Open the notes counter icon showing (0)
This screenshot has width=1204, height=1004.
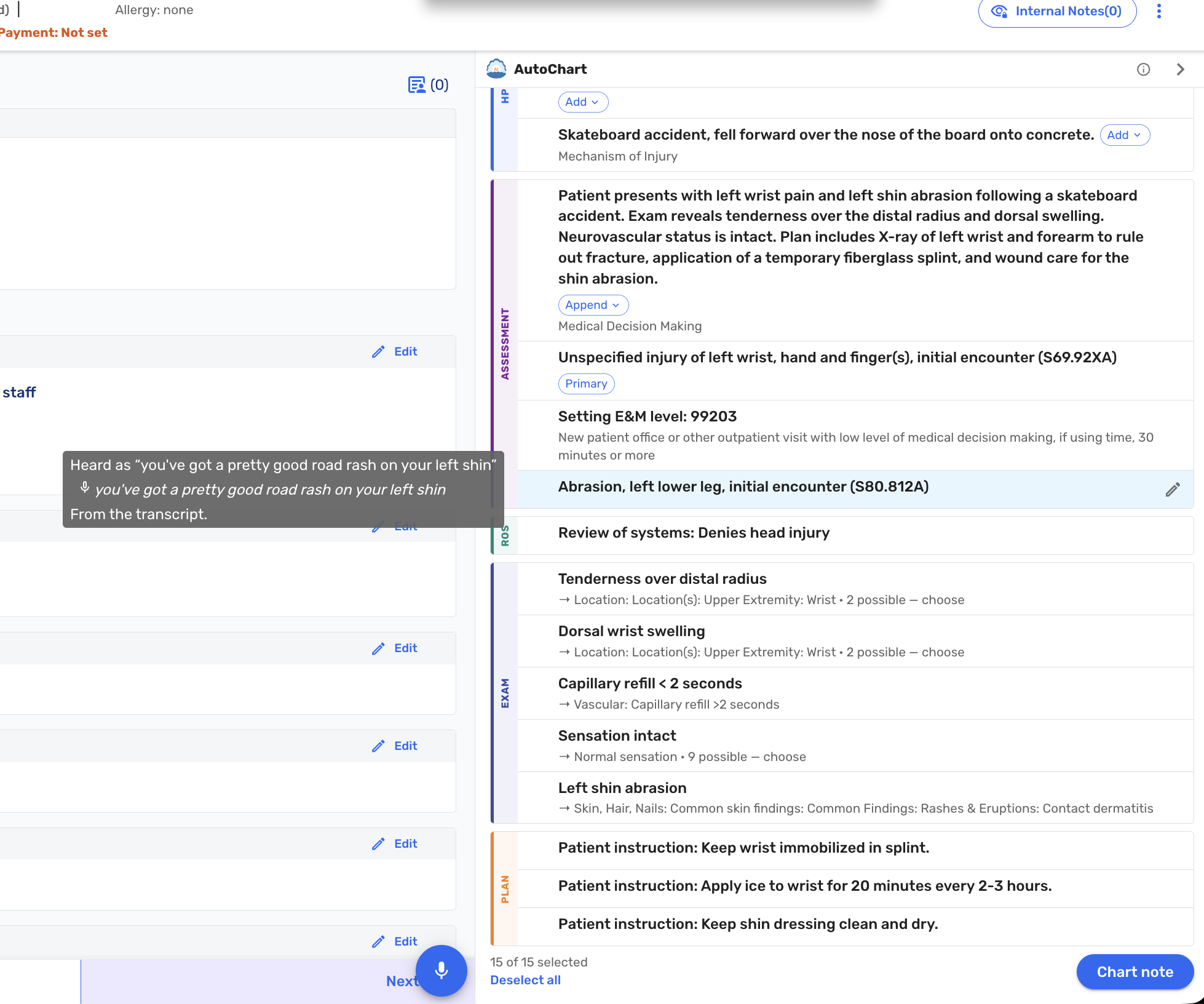tap(429, 85)
